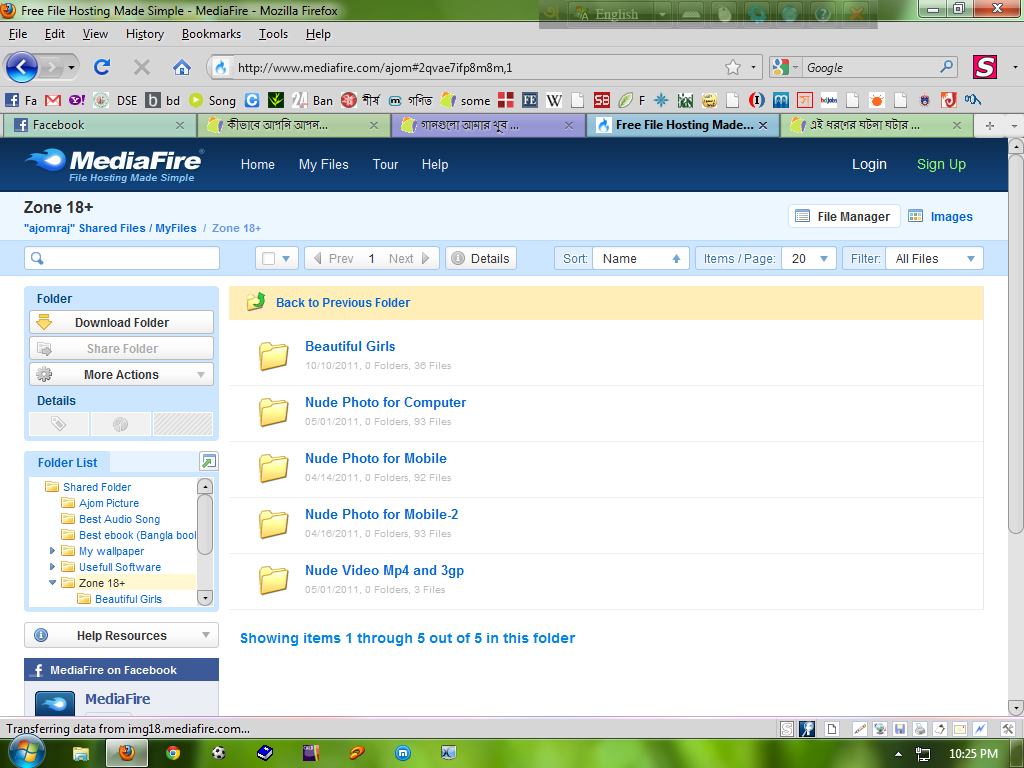
Task: Click the Sign Up link
Action: pyautogui.click(x=941, y=165)
